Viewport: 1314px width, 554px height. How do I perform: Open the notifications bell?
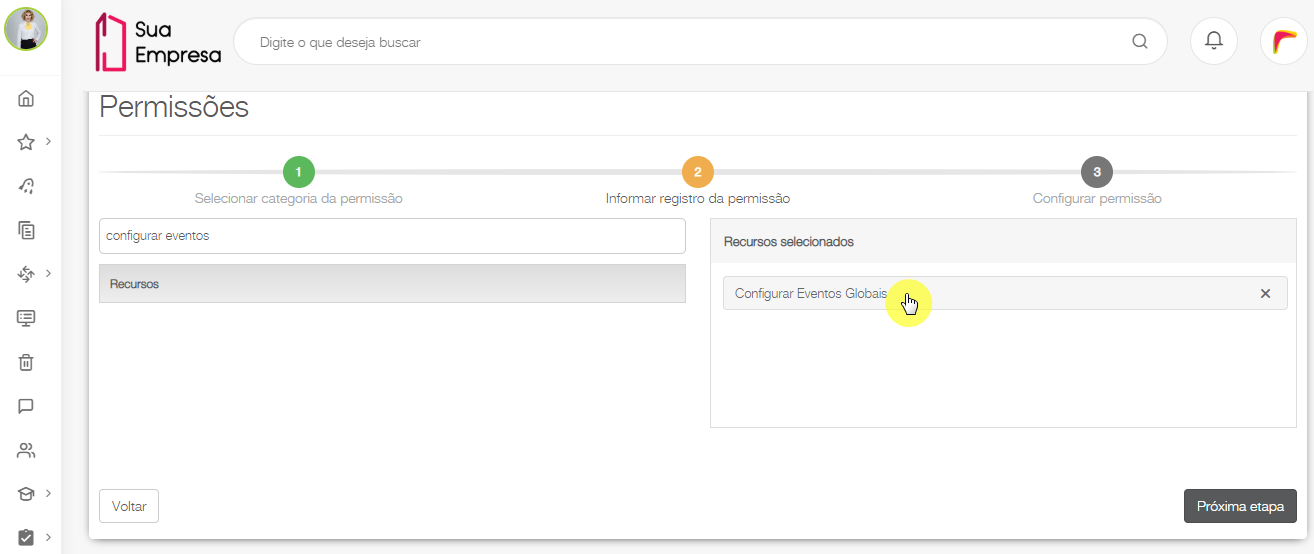click(1214, 41)
